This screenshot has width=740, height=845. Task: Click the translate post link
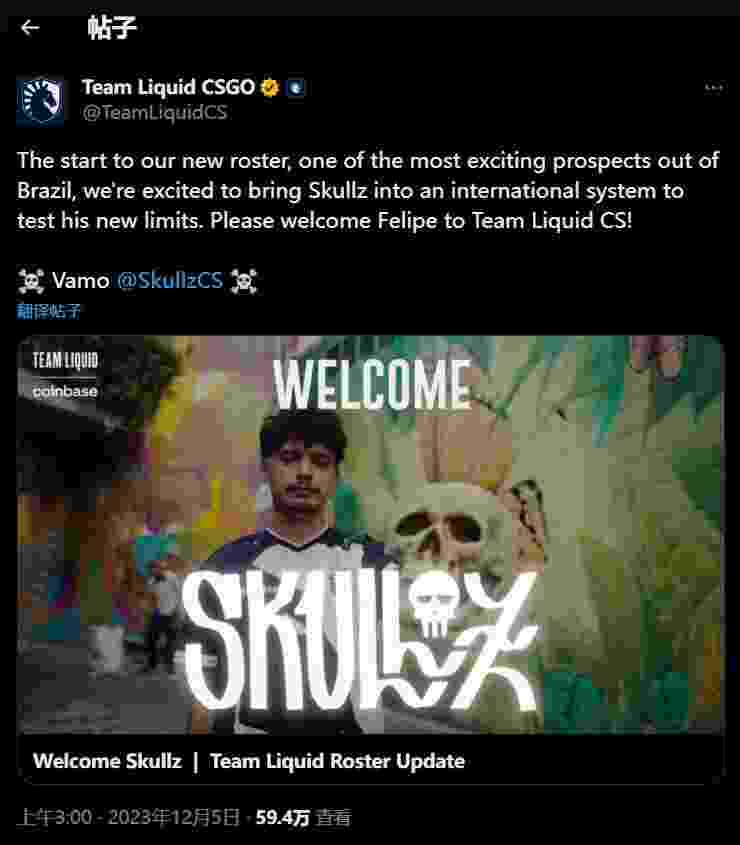pos(49,311)
